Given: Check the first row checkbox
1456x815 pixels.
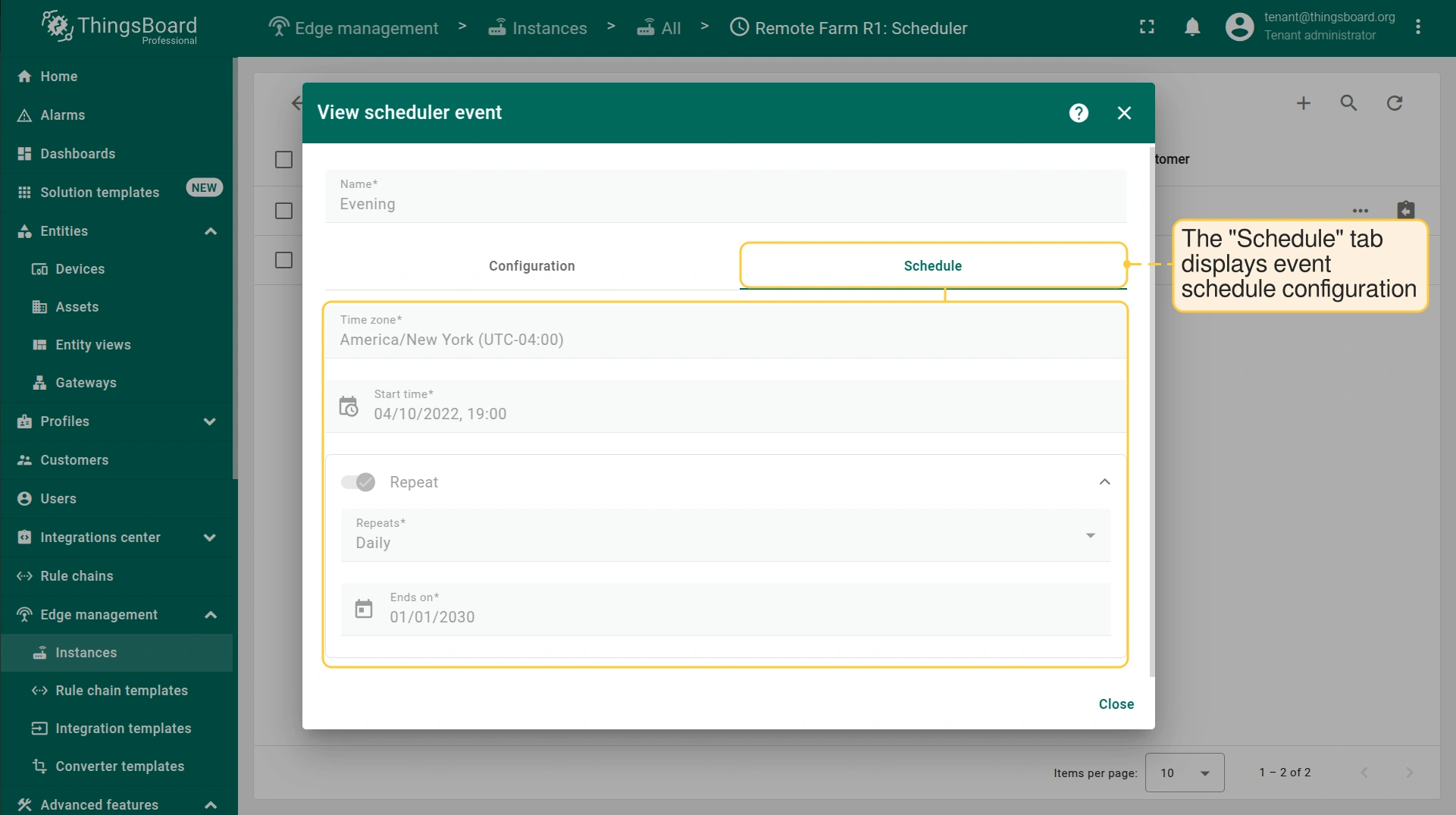Looking at the screenshot, I should [283, 211].
